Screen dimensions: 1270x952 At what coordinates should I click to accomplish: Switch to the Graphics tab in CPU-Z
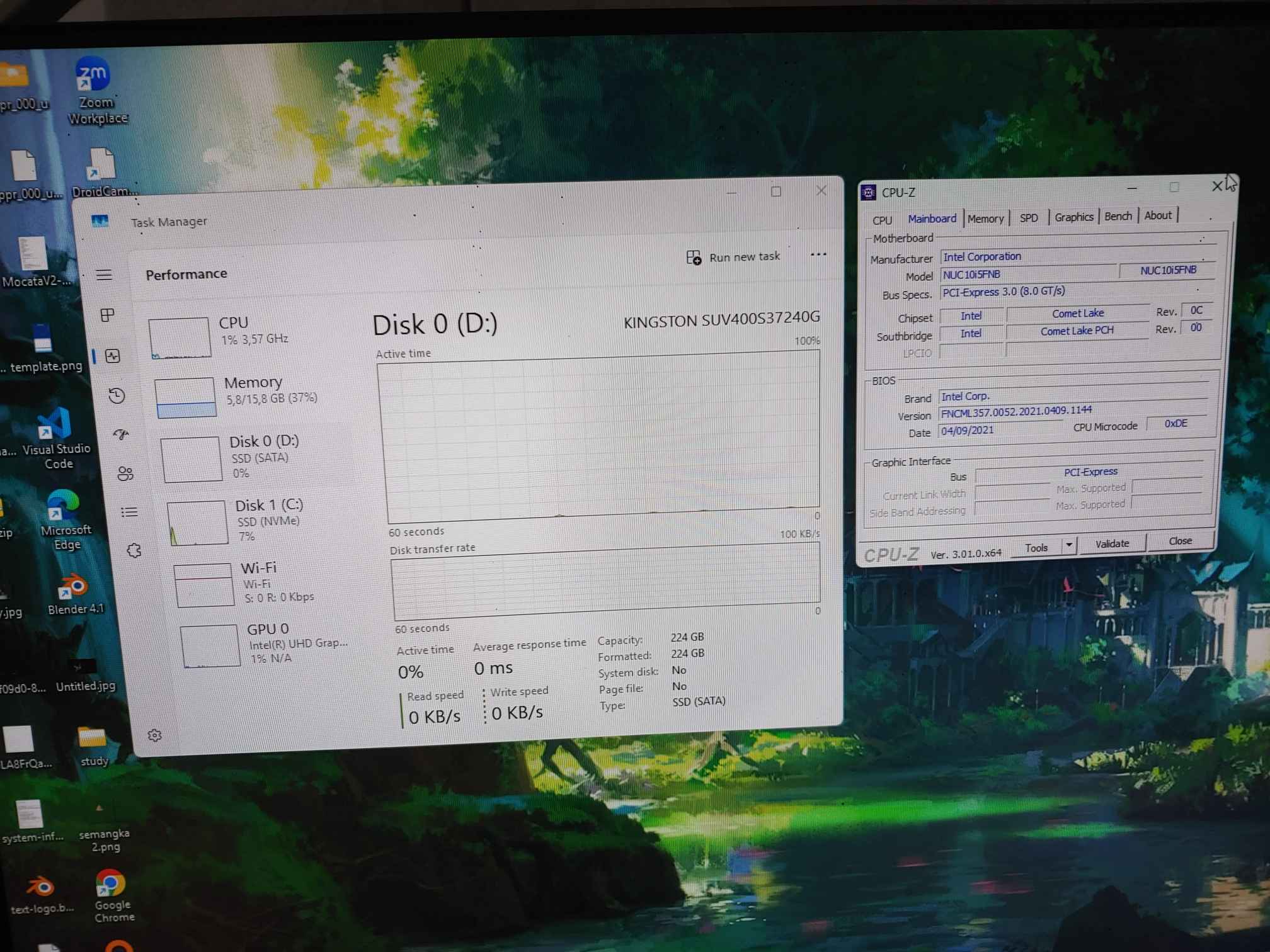(x=1074, y=217)
